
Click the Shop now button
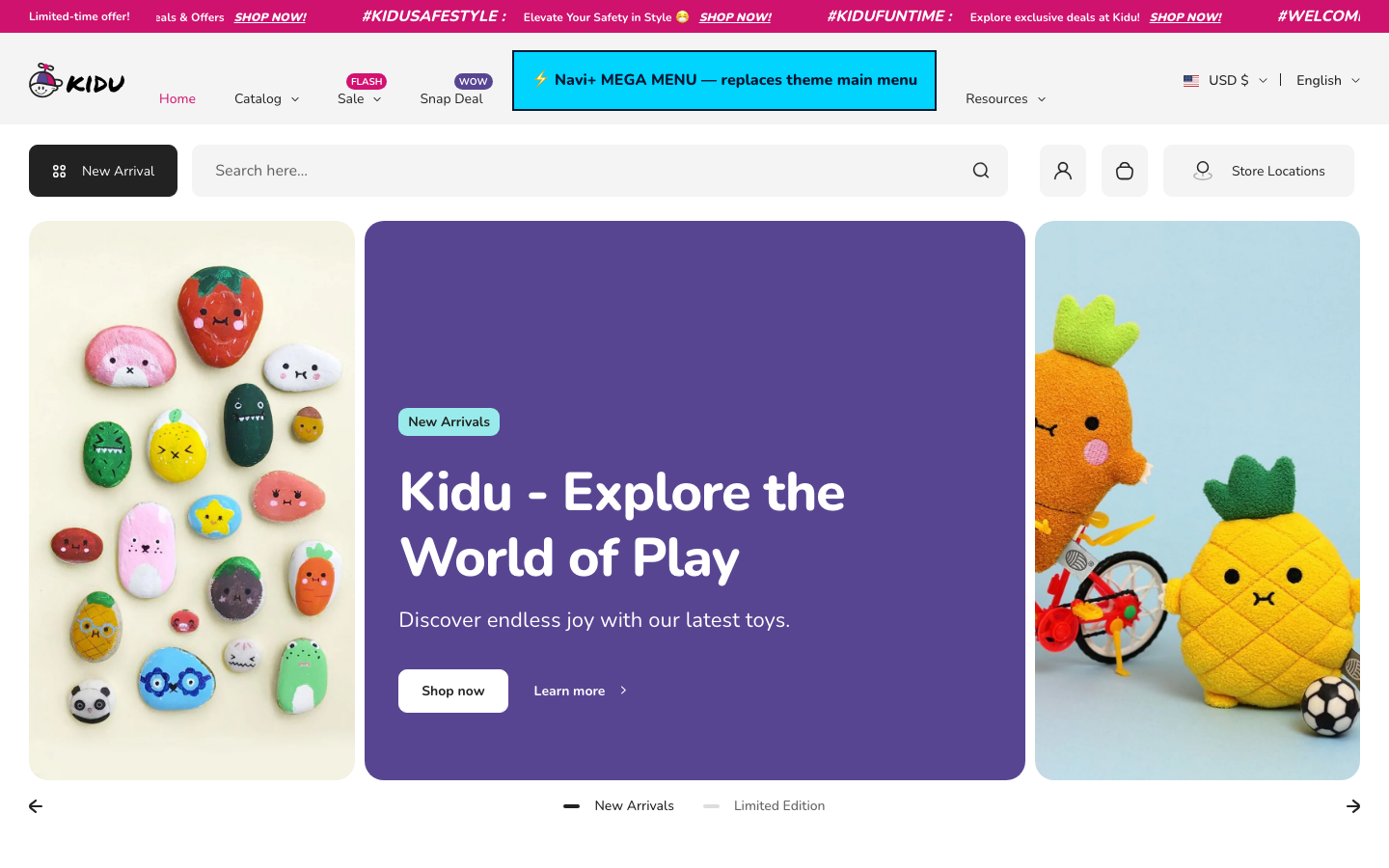[453, 691]
